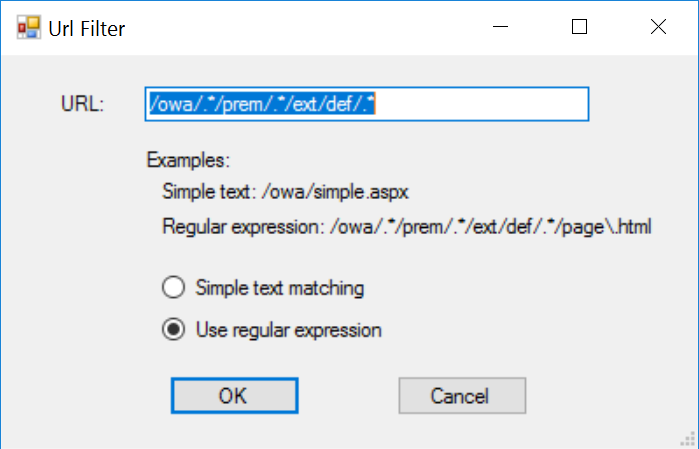Click the "Use regular expression" label text

288,330
